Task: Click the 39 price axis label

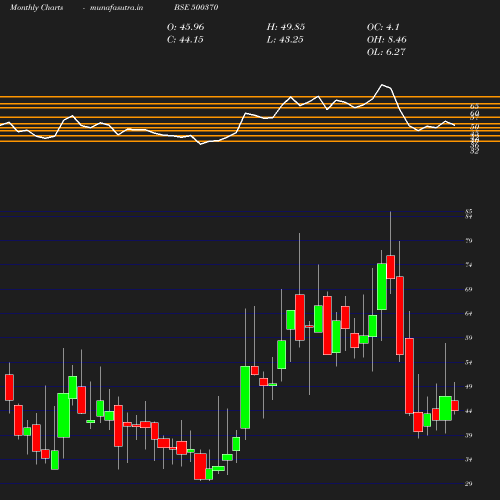Action: [469, 435]
